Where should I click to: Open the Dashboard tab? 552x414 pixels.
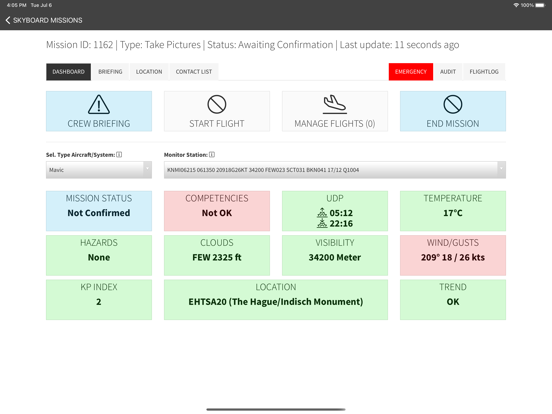68,72
